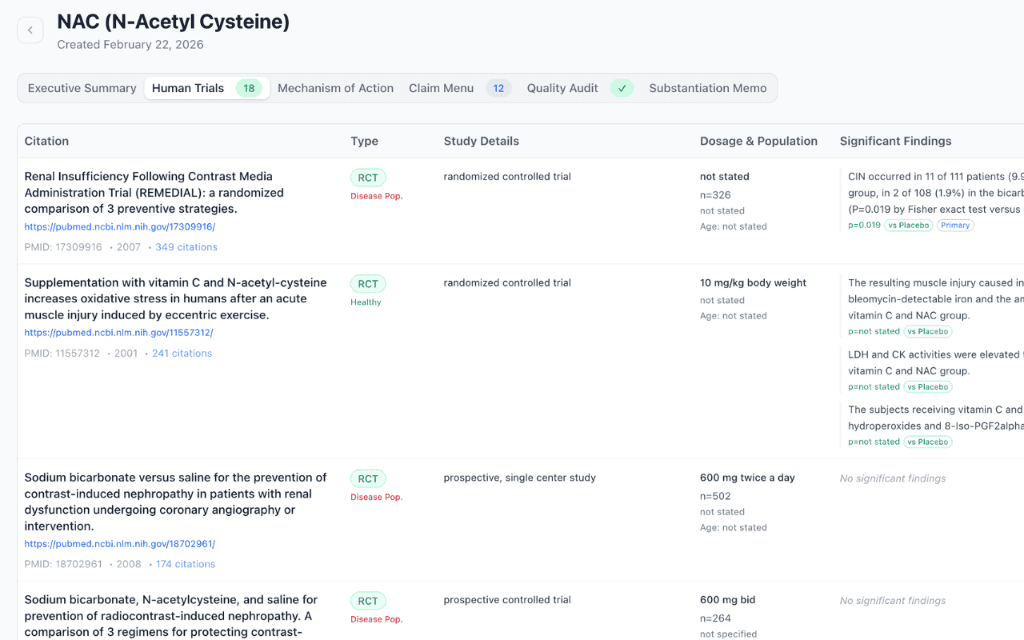1024x640 pixels.
Task: Click the 174 citations link
Action: (185, 564)
